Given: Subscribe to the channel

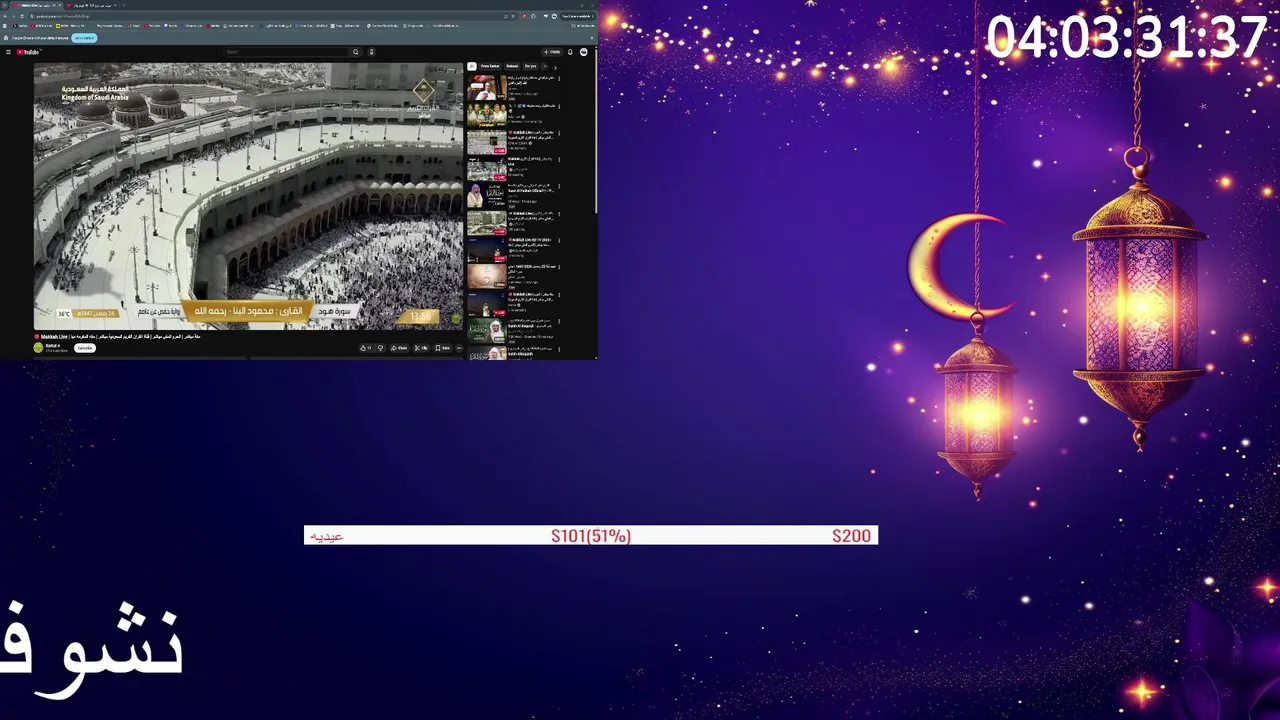Looking at the screenshot, I should [x=85, y=348].
